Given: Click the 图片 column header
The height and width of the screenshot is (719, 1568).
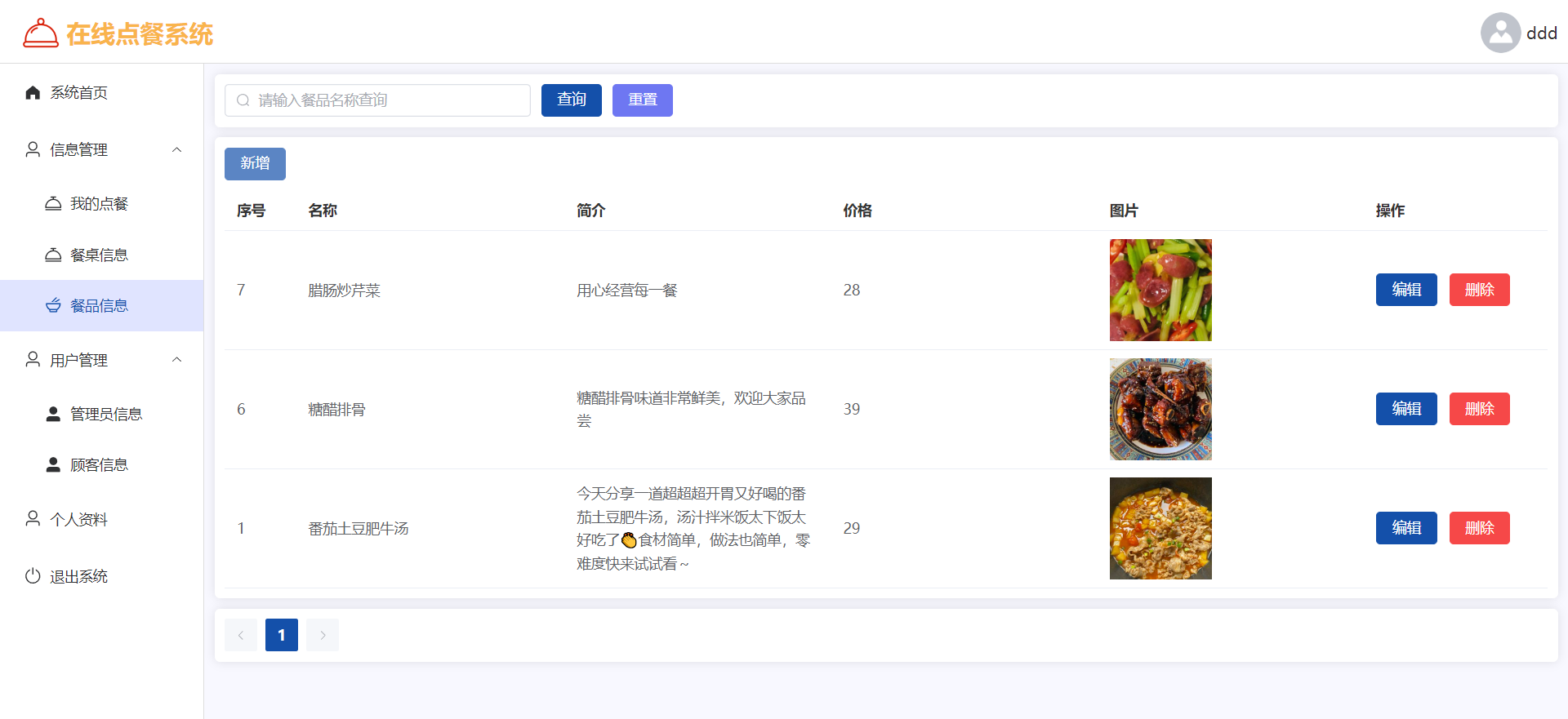Looking at the screenshot, I should (1124, 211).
